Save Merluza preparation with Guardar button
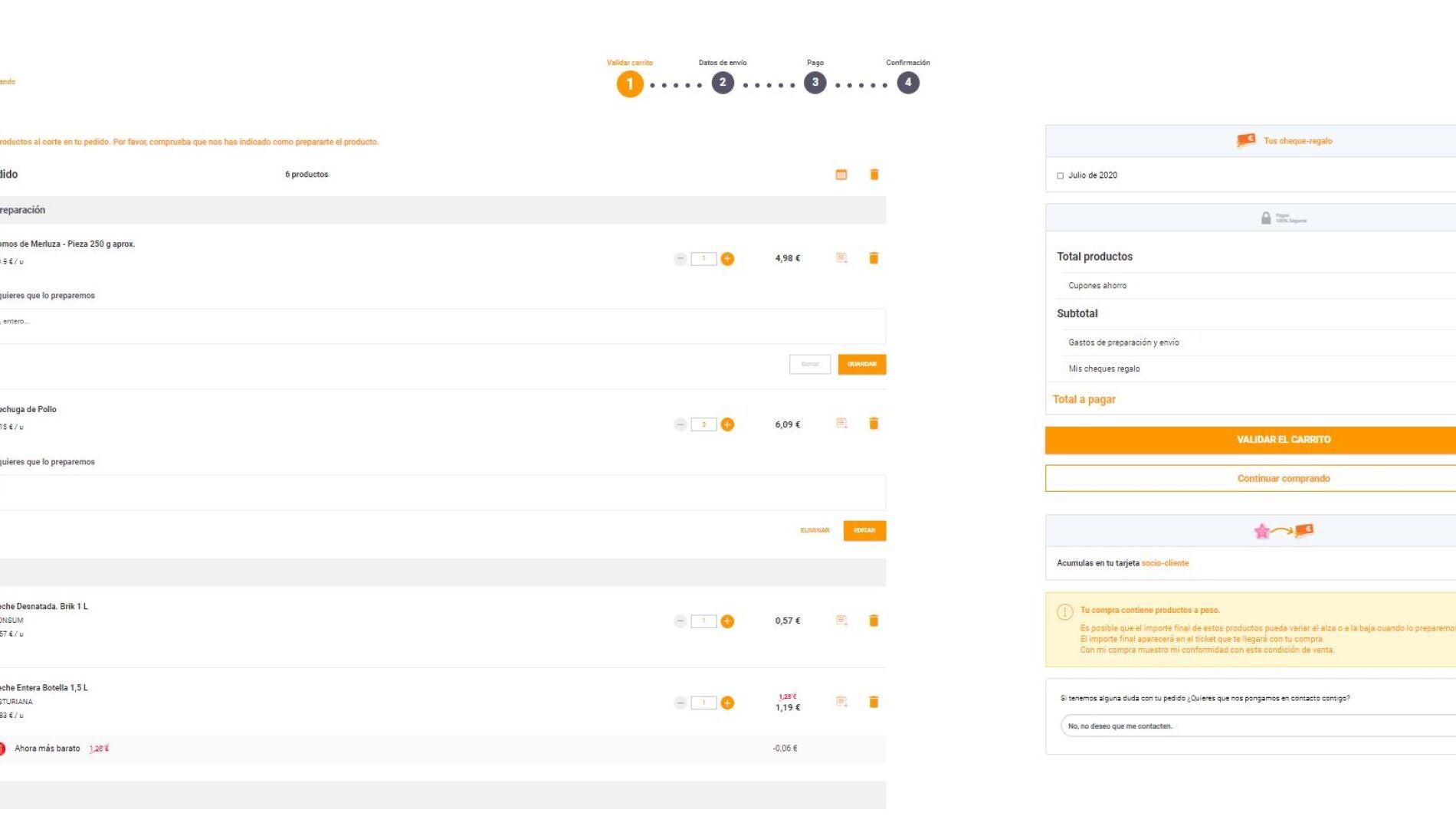The image size is (1456, 819). 861,364
